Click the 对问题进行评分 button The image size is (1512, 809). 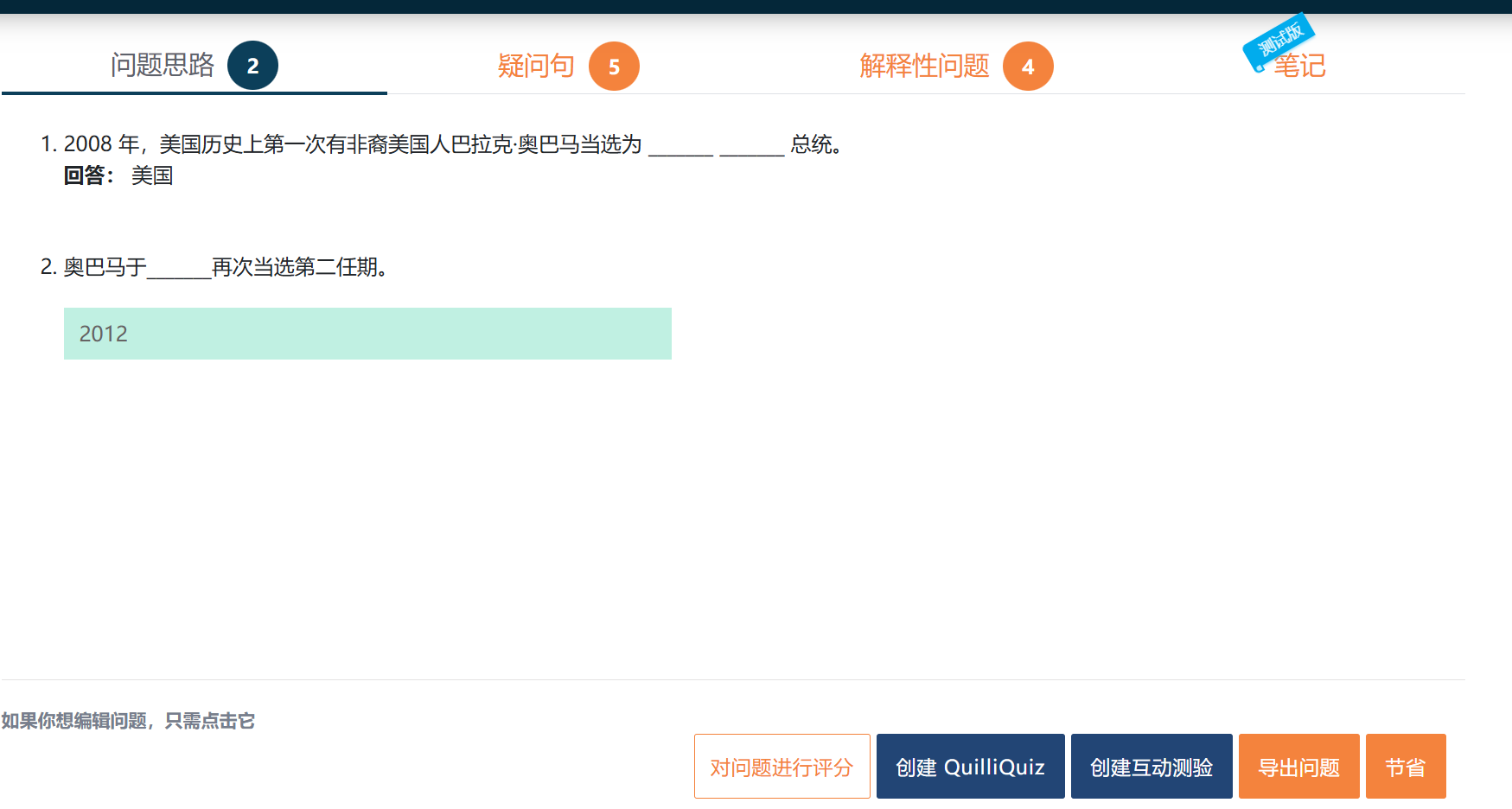coord(782,766)
